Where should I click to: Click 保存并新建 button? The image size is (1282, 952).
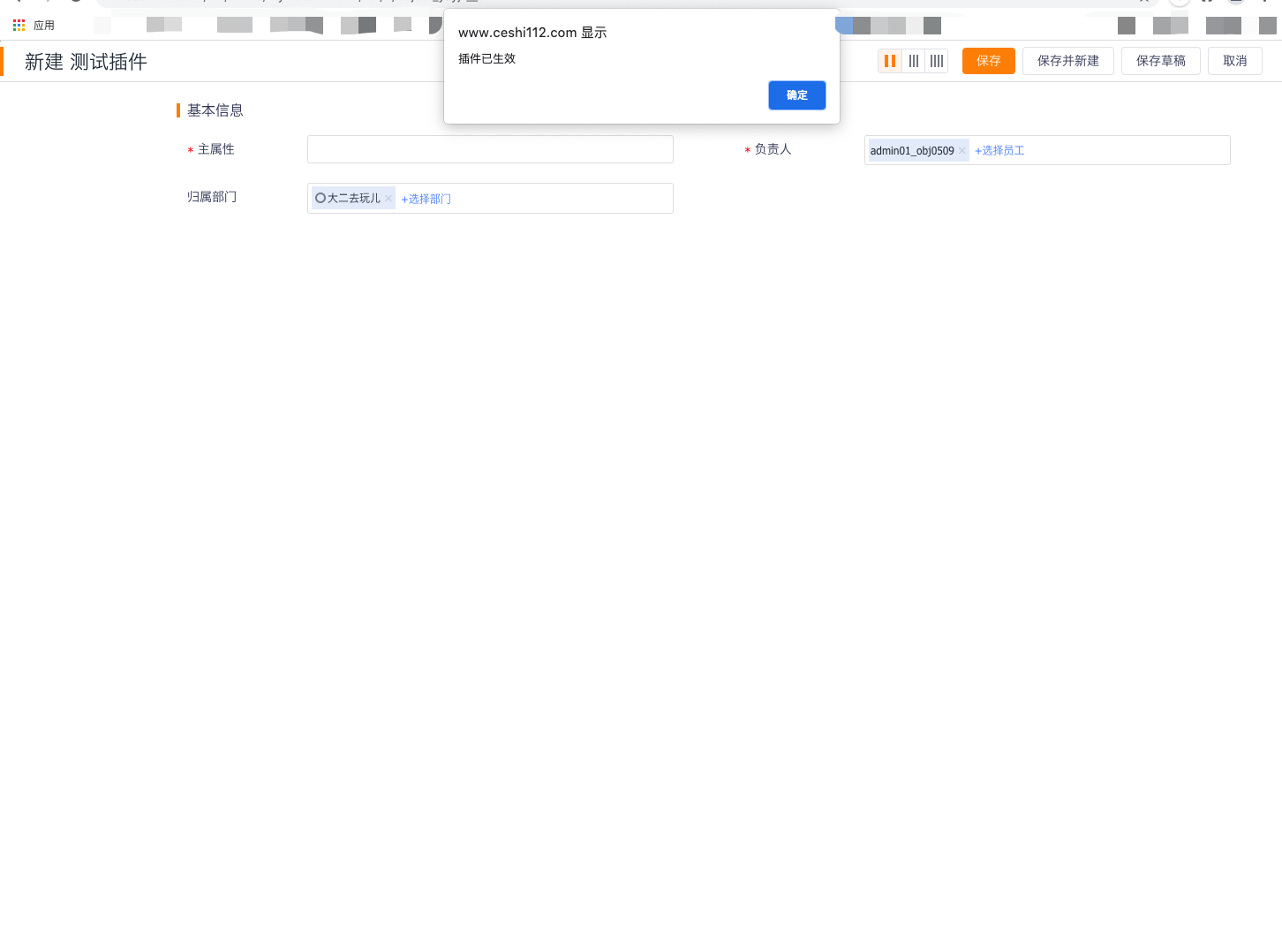click(1067, 61)
